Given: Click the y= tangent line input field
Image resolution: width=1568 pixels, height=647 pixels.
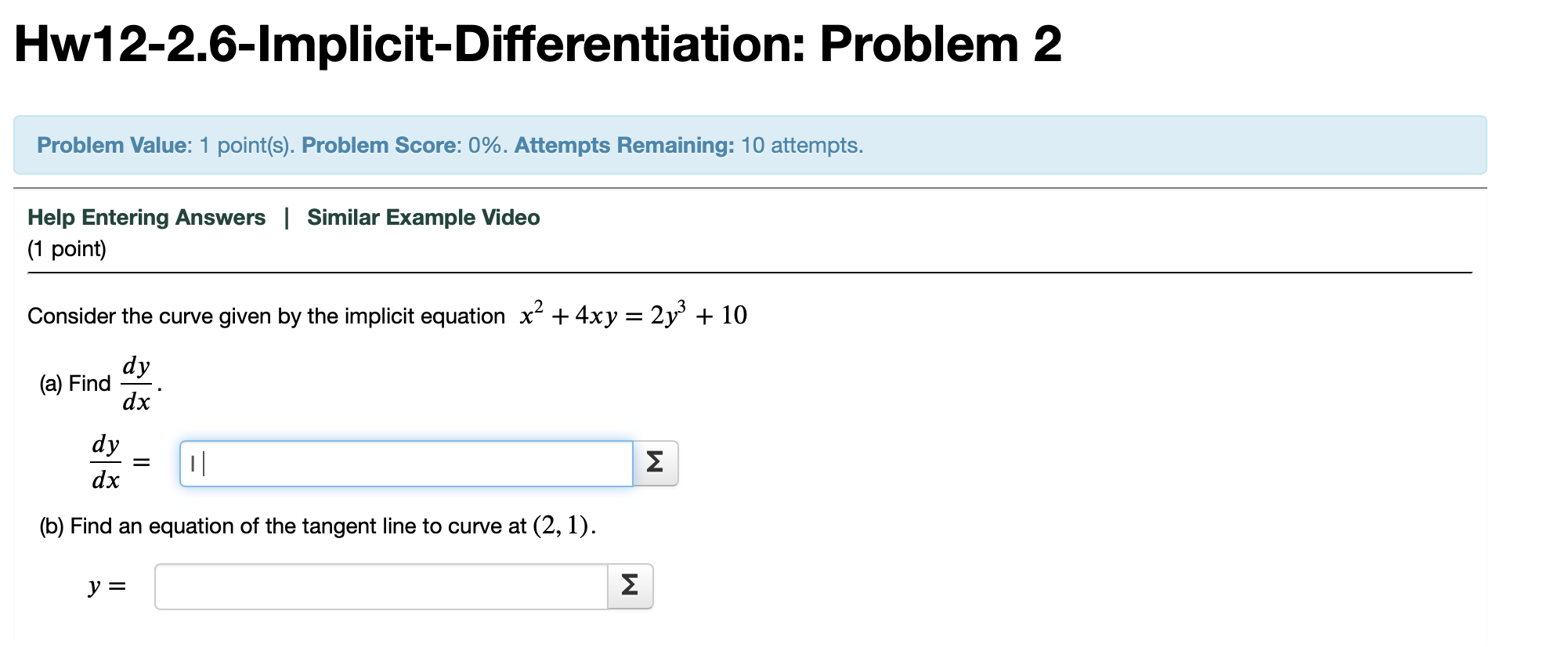Looking at the screenshot, I should click(380, 585).
